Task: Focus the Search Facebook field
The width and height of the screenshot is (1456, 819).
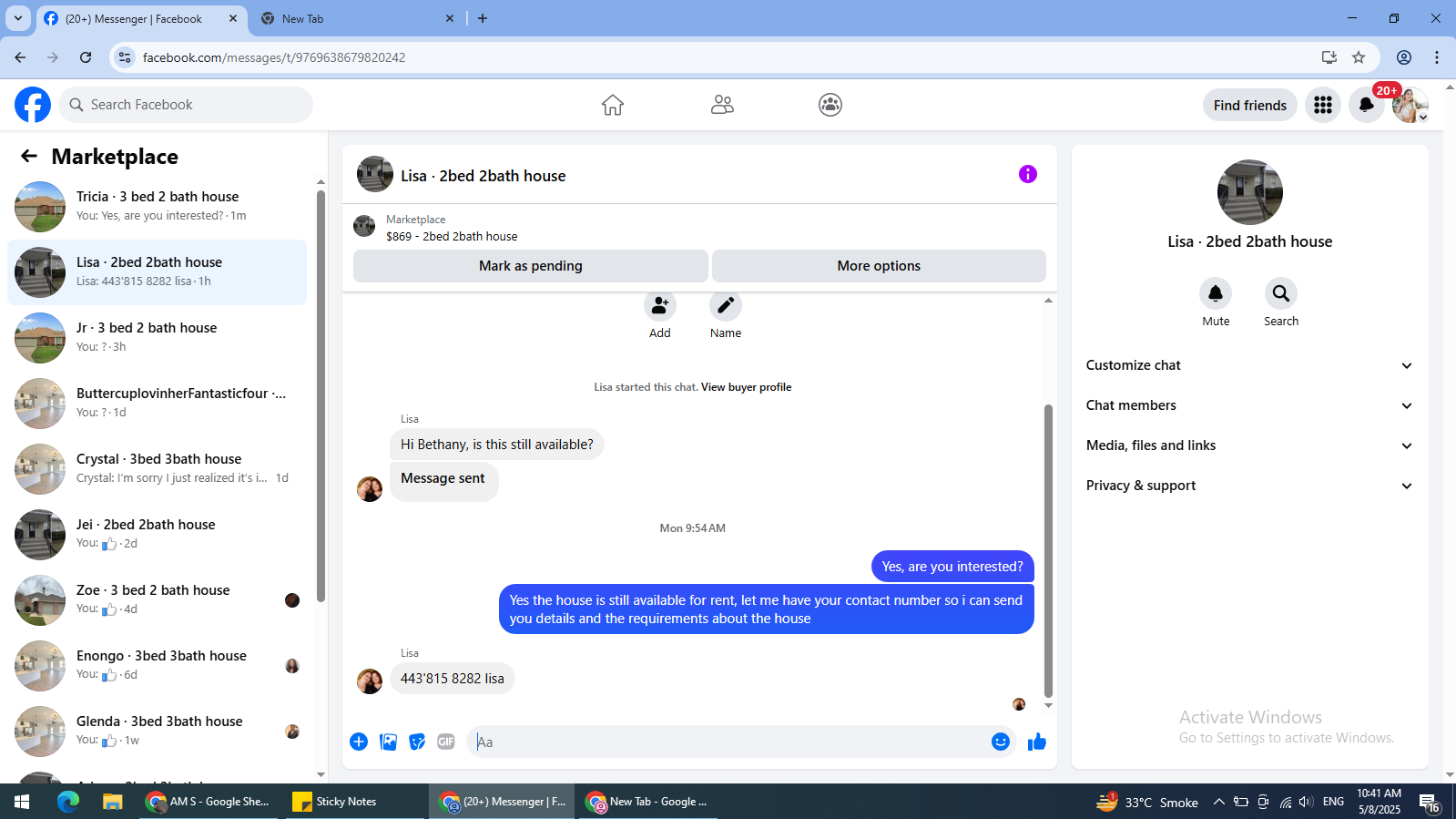Action: coord(186,105)
